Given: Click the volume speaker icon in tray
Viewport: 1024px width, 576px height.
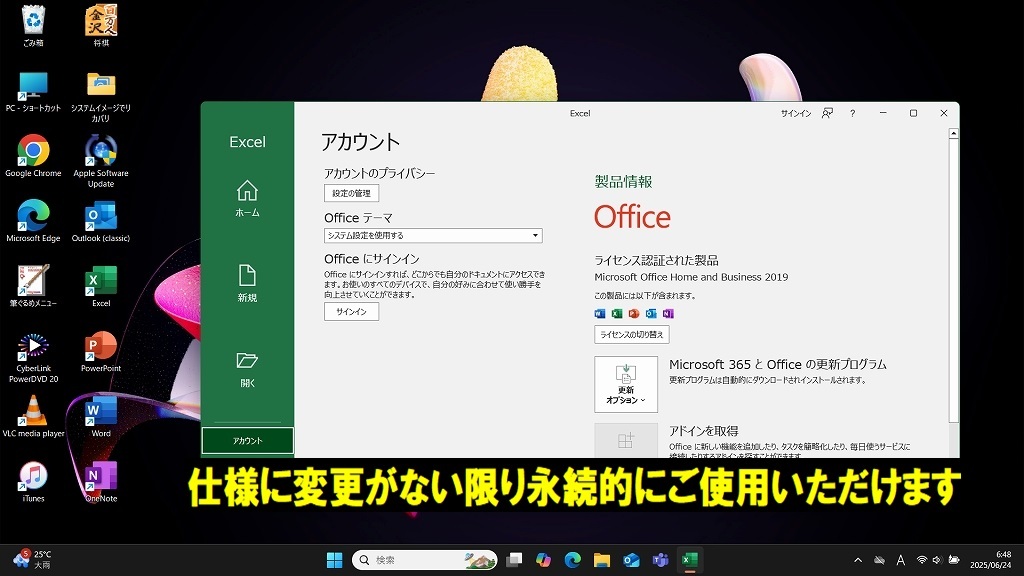Looking at the screenshot, I should [x=936, y=560].
